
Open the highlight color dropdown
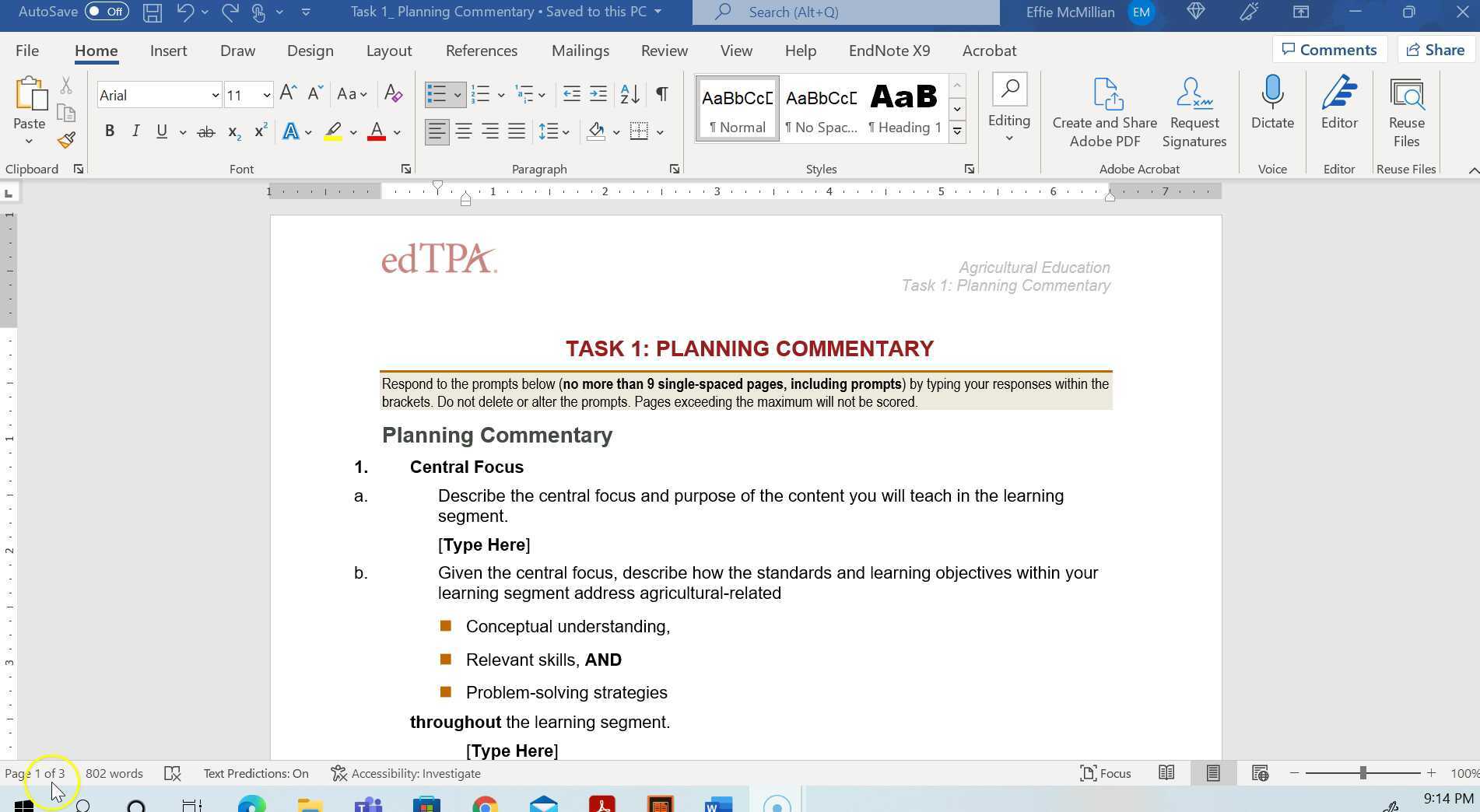(353, 131)
